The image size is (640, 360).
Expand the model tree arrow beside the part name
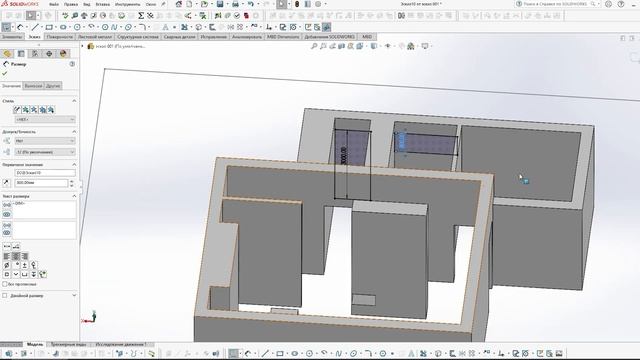click(83, 46)
